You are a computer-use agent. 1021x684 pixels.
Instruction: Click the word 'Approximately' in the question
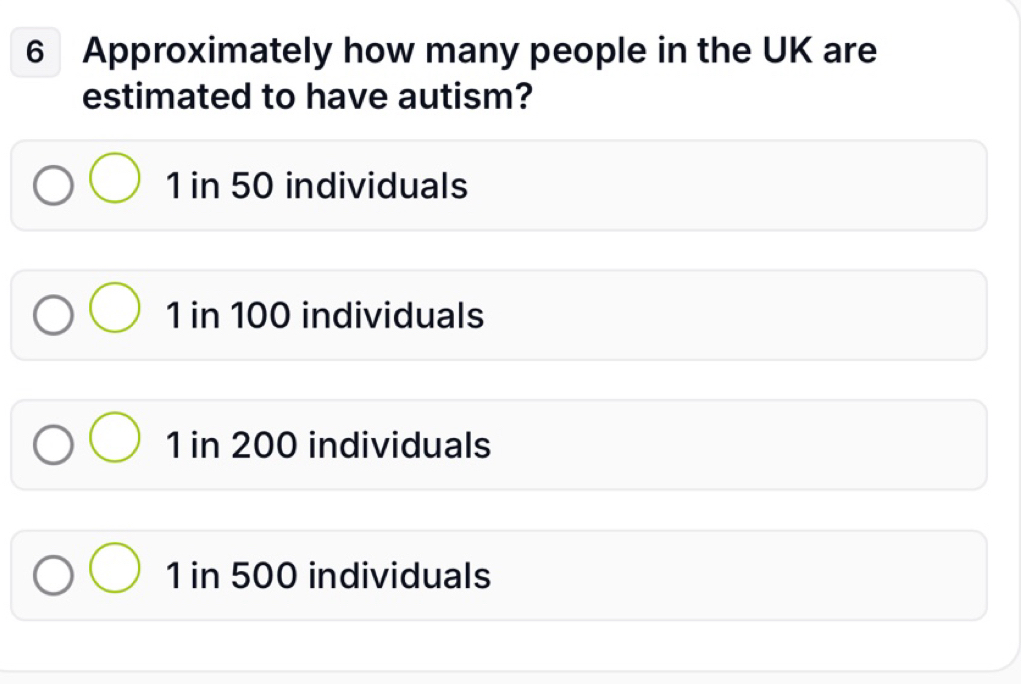pyautogui.click(x=208, y=51)
